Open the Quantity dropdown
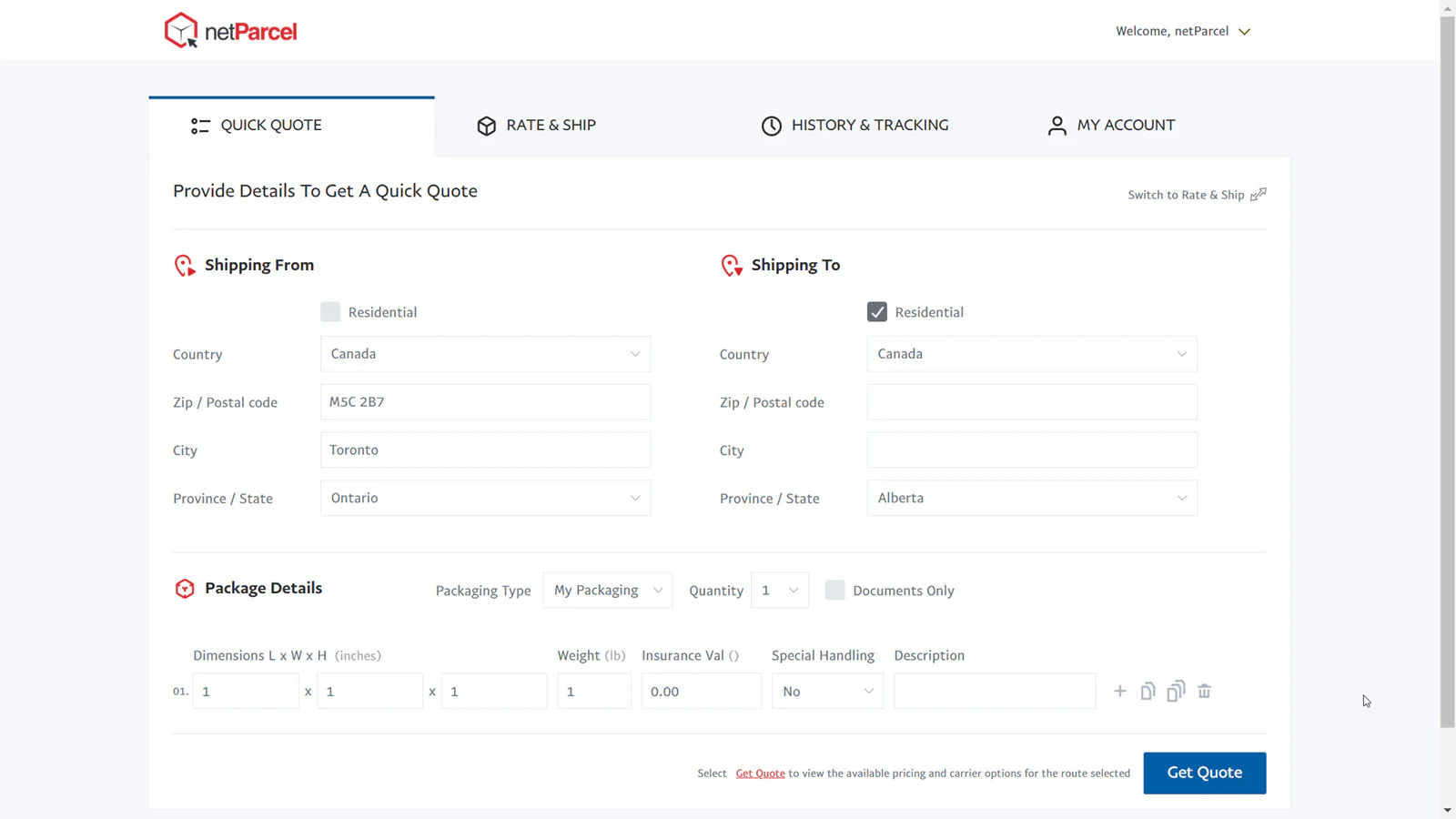Screen dimensions: 1456x819 [779, 590]
